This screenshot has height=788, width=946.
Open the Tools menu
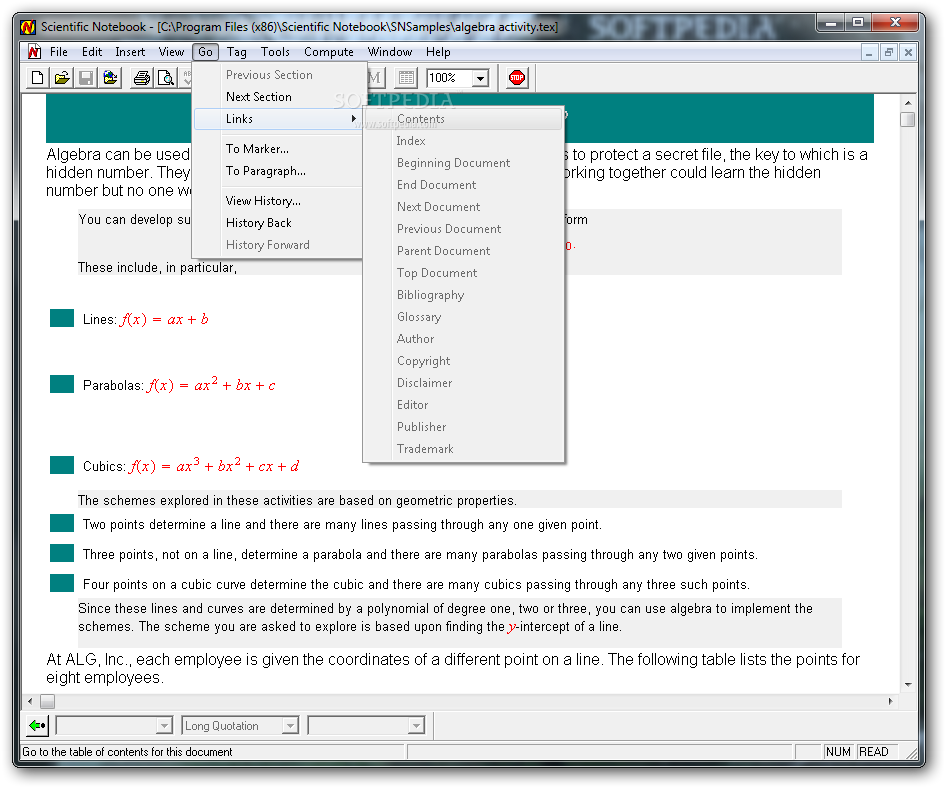pos(275,52)
